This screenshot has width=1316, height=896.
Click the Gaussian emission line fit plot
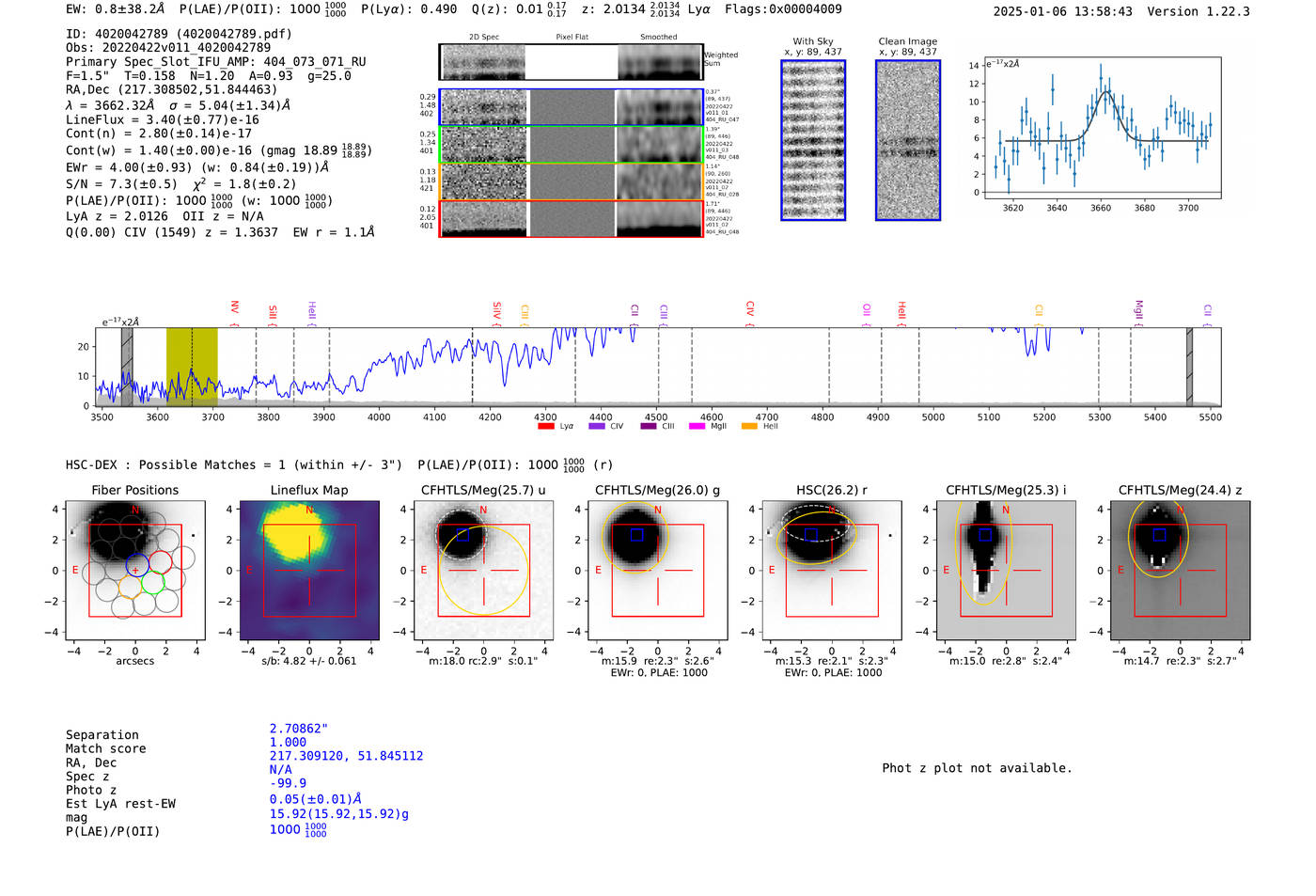click(x=1102, y=128)
